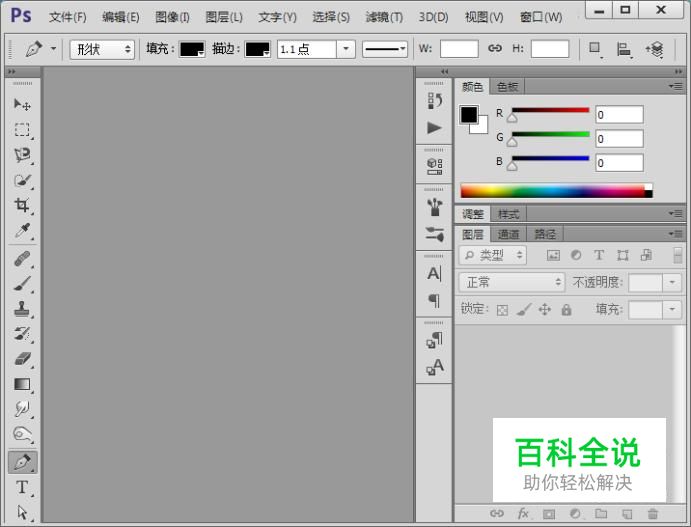The height and width of the screenshot is (527, 691).
Task: Open the Properties panel icon
Action: pos(435,167)
